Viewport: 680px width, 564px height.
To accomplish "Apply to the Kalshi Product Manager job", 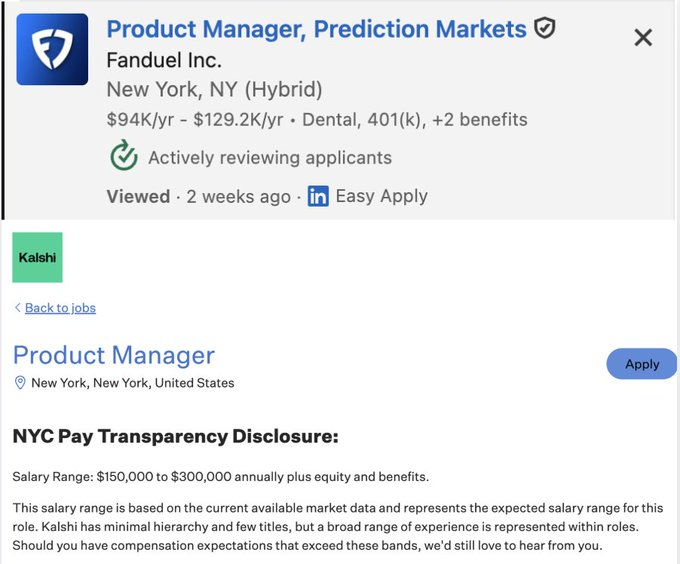I will [x=641, y=364].
